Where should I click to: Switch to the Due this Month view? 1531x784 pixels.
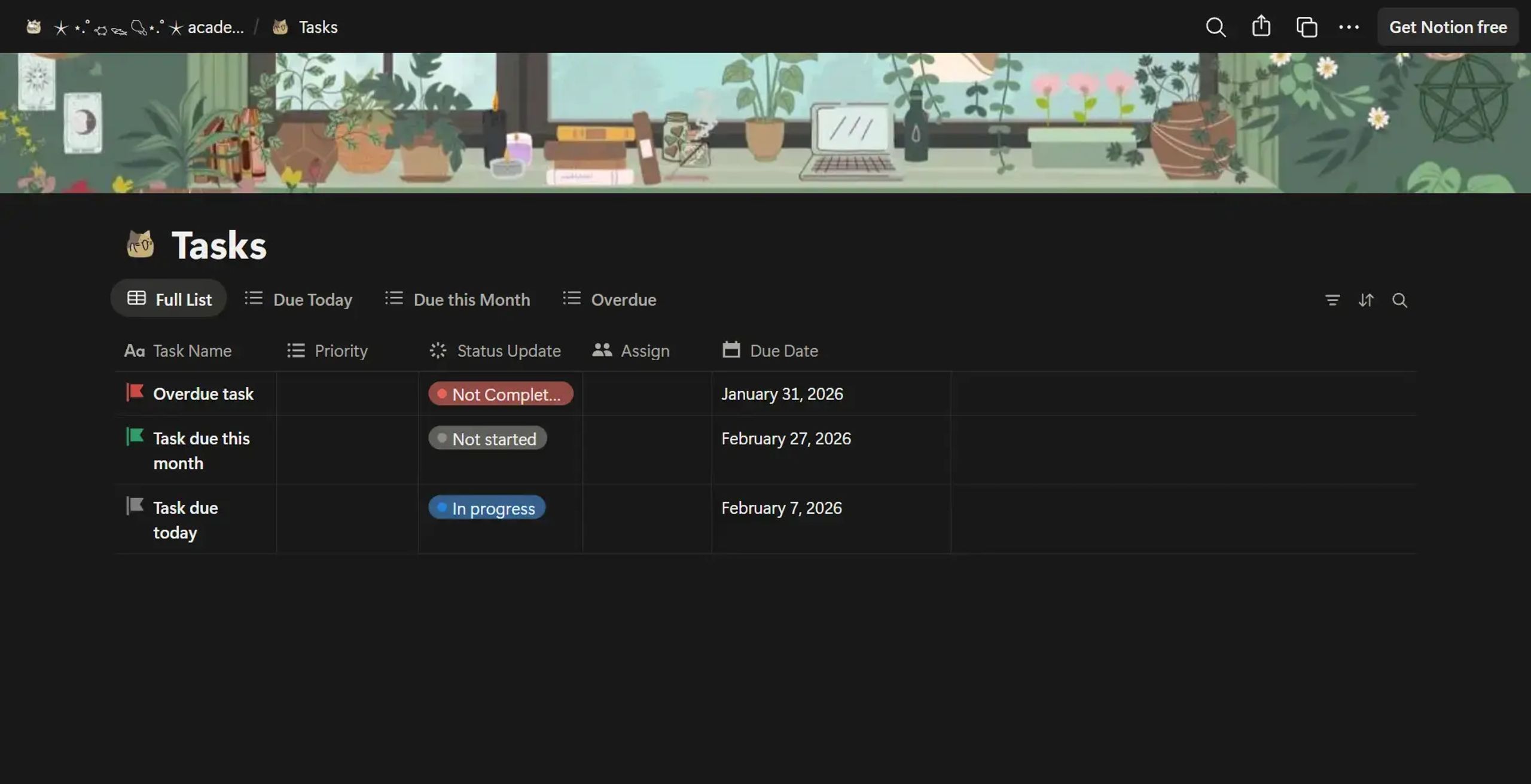click(458, 299)
